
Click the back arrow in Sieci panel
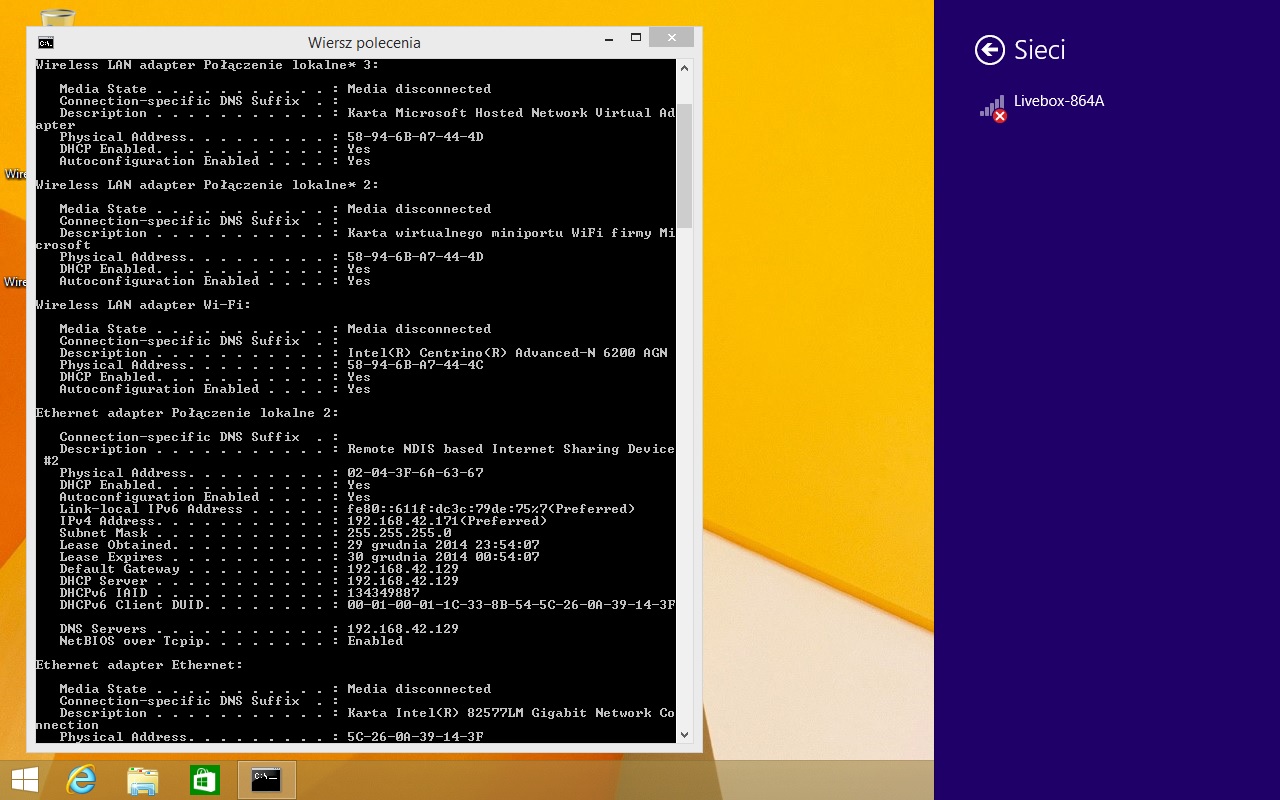(990, 50)
